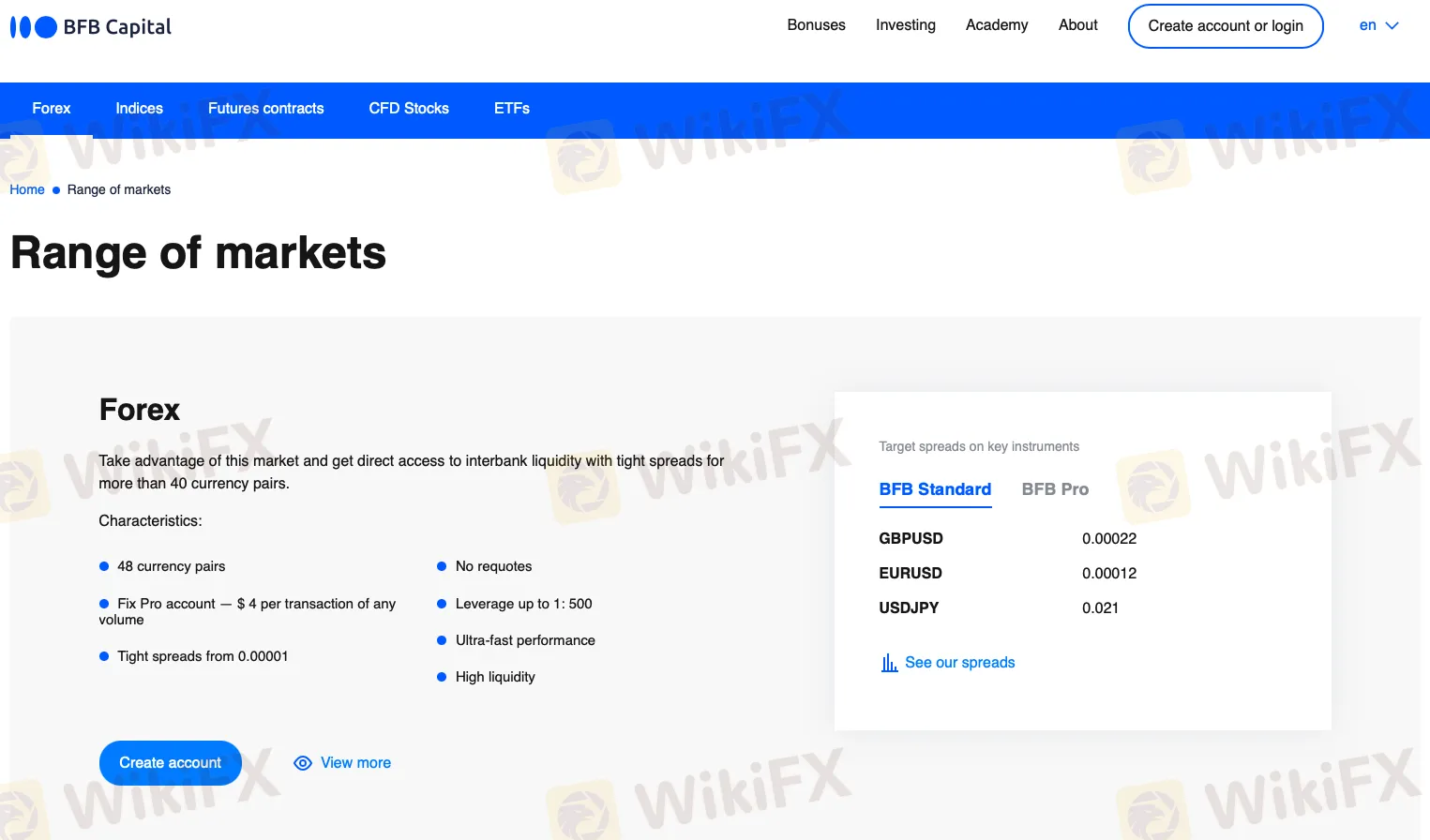
Task: Open the Investing menu item
Action: pos(905,24)
